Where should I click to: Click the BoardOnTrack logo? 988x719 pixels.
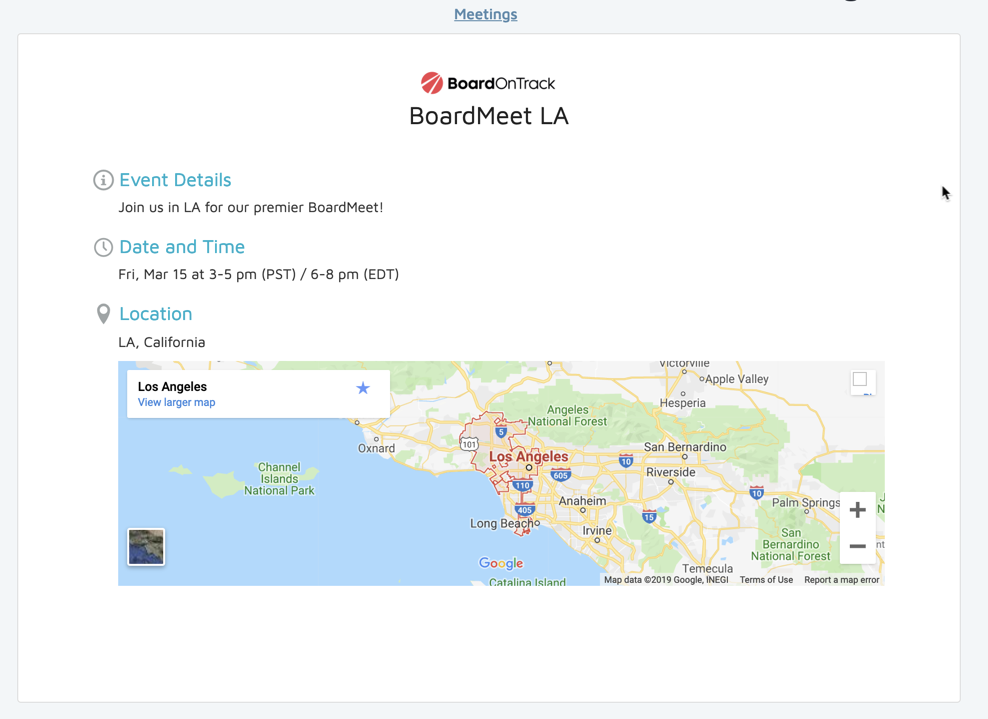[488, 83]
